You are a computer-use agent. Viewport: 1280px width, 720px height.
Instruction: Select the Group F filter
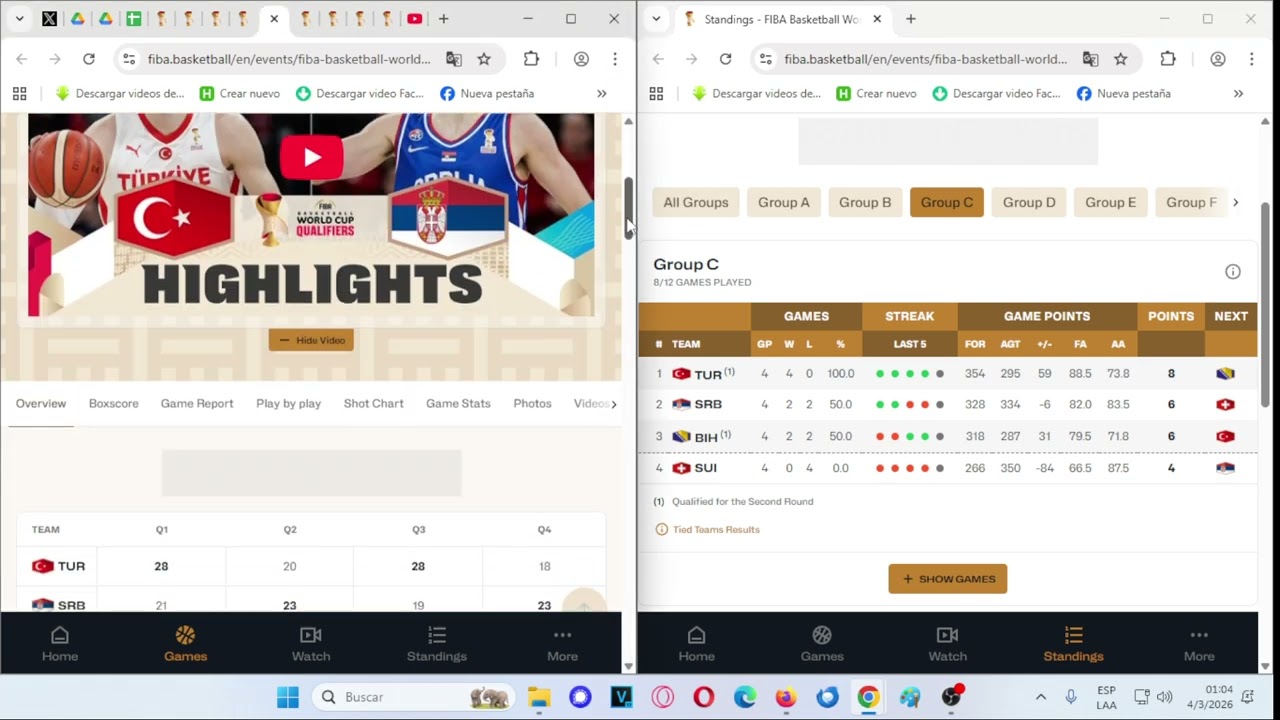point(1191,202)
